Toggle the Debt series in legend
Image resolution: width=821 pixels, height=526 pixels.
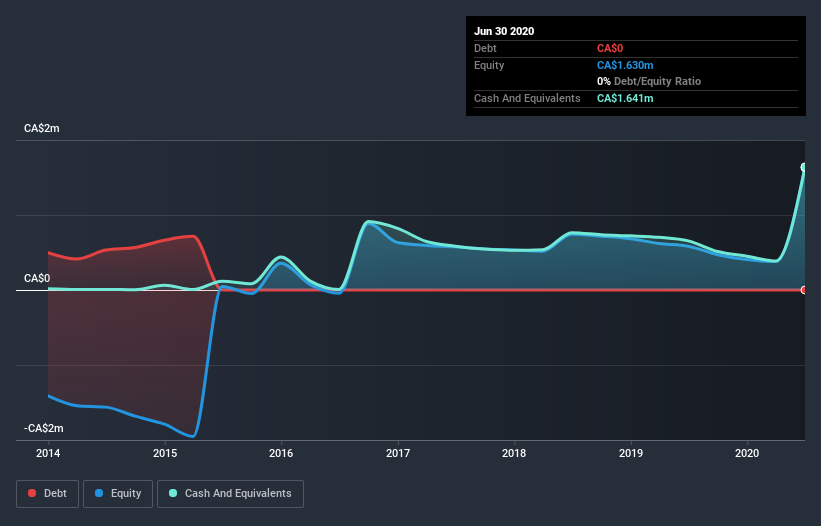47,494
